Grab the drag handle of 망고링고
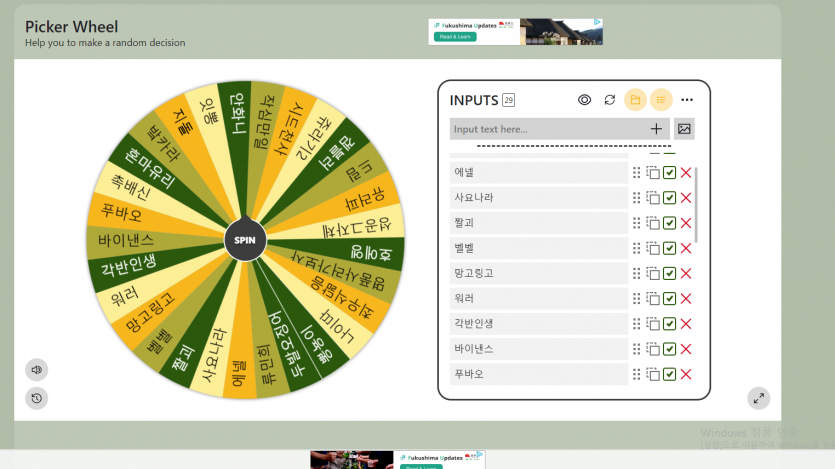The height and width of the screenshot is (469, 835). coord(636,273)
